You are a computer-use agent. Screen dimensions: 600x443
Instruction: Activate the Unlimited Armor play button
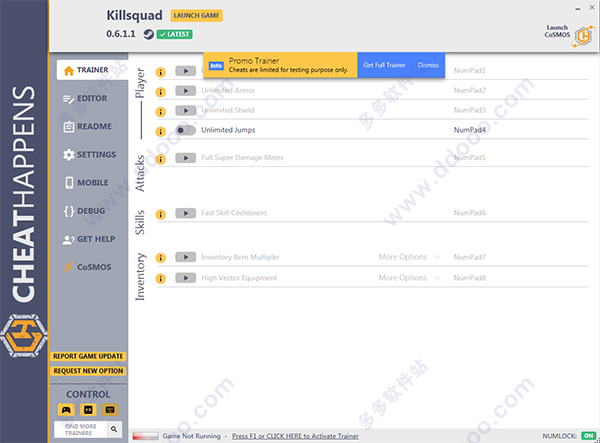(x=186, y=91)
